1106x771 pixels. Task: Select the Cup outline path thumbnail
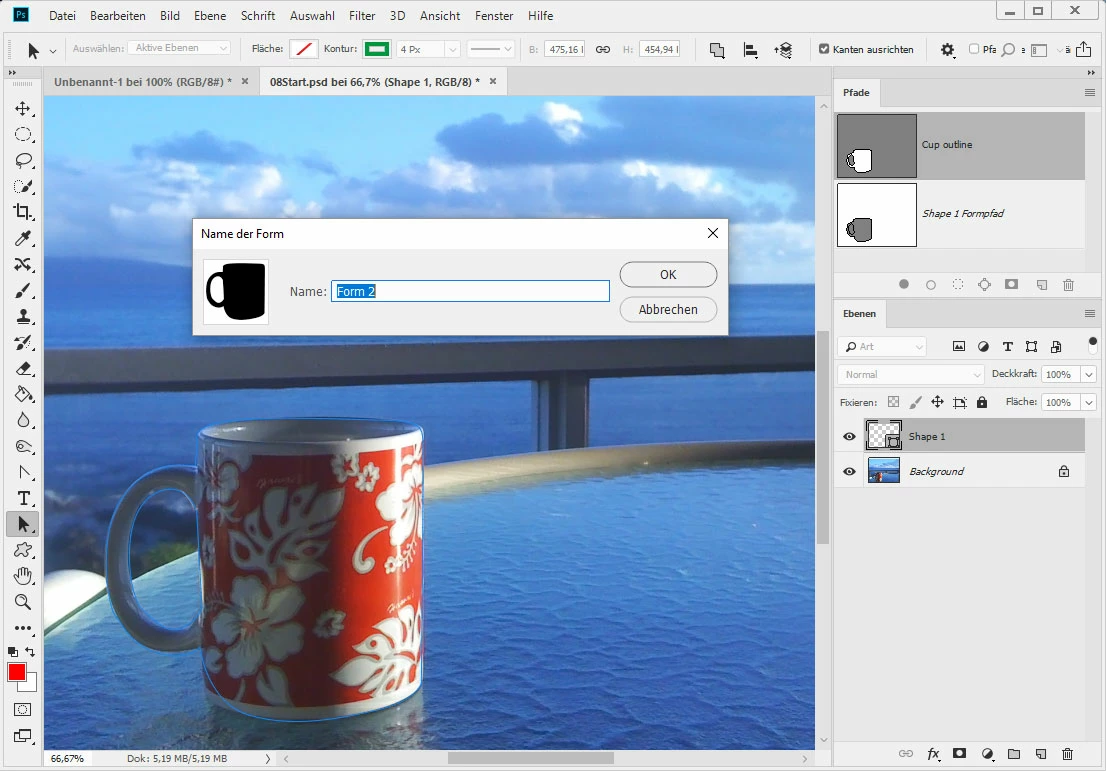click(877, 146)
